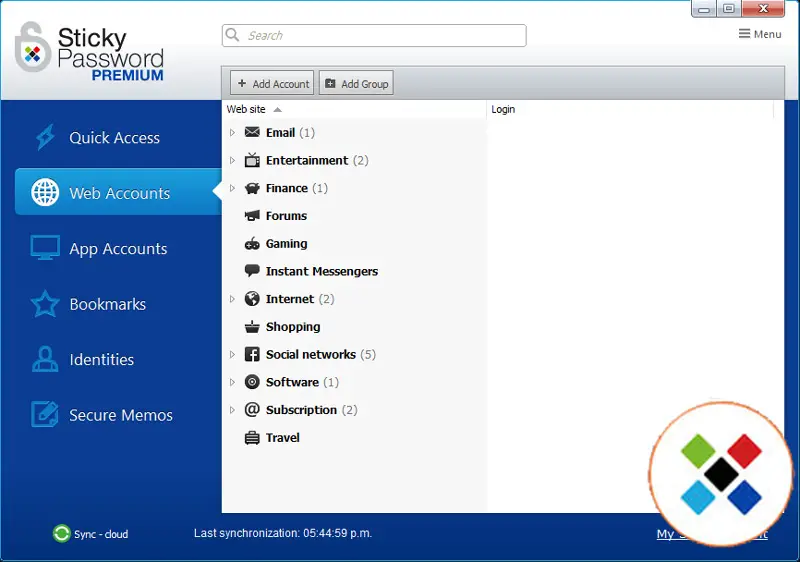This screenshot has height=562, width=800.
Task: Click the App Accounts monitor icon
Action: click(x=45, y=248)
